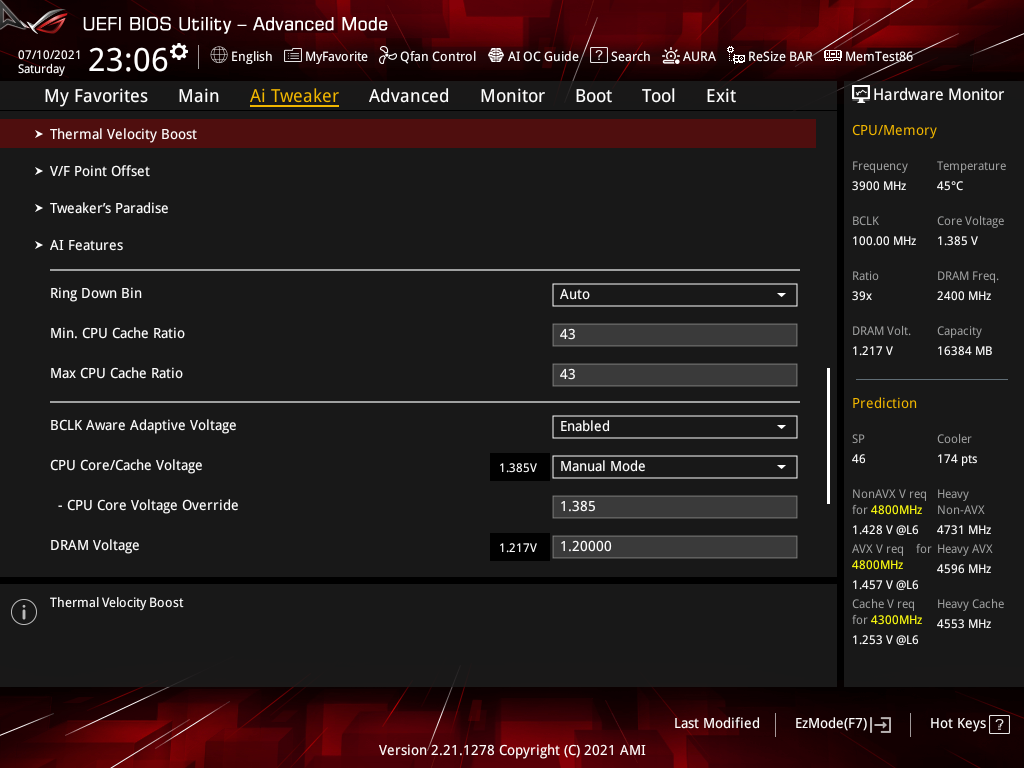
Task: Edit Max CPU Cache Ratio field
Action: click(x=675, y=374)
